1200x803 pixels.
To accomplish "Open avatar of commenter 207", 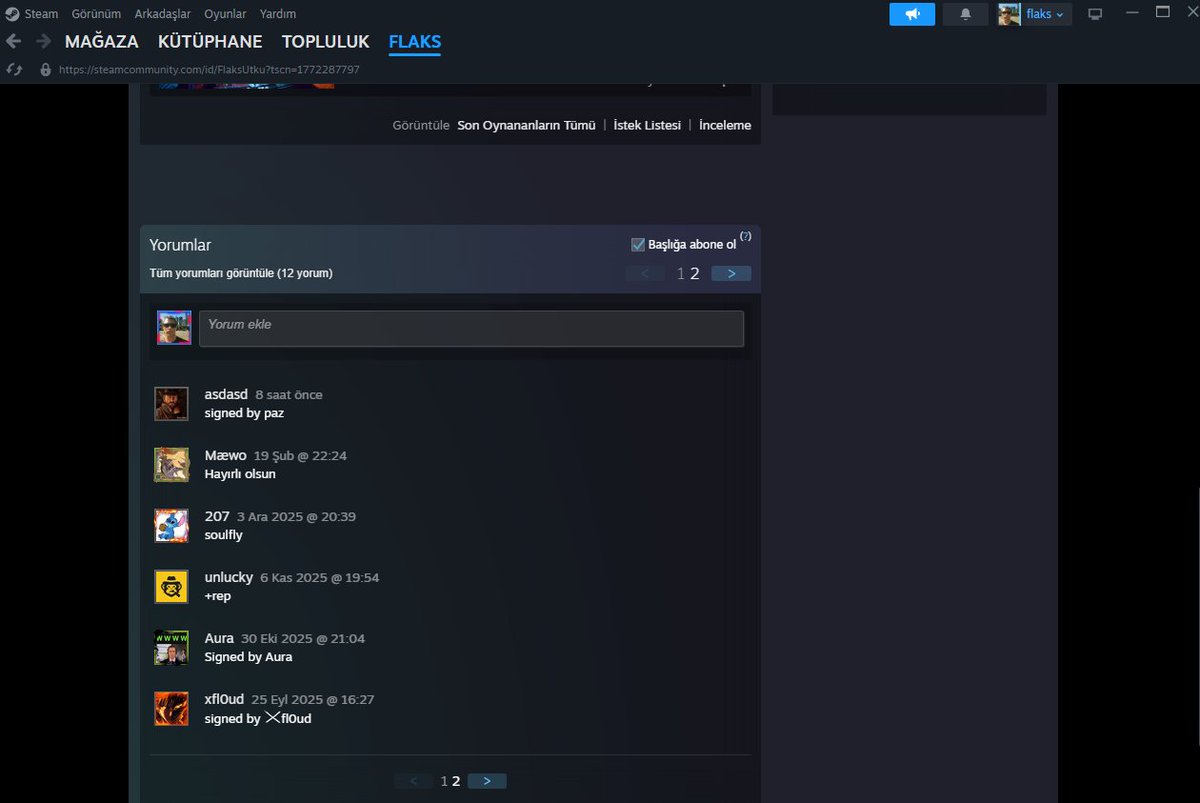I will 171,526.
